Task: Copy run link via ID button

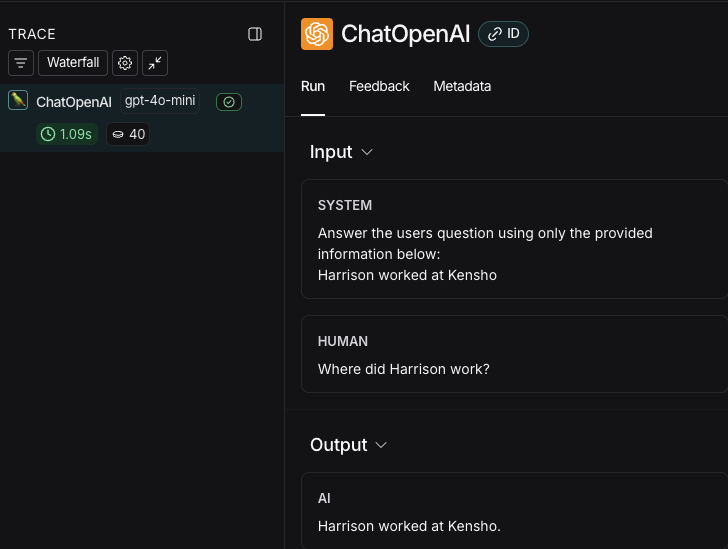Action: click(x=504, y=34)
